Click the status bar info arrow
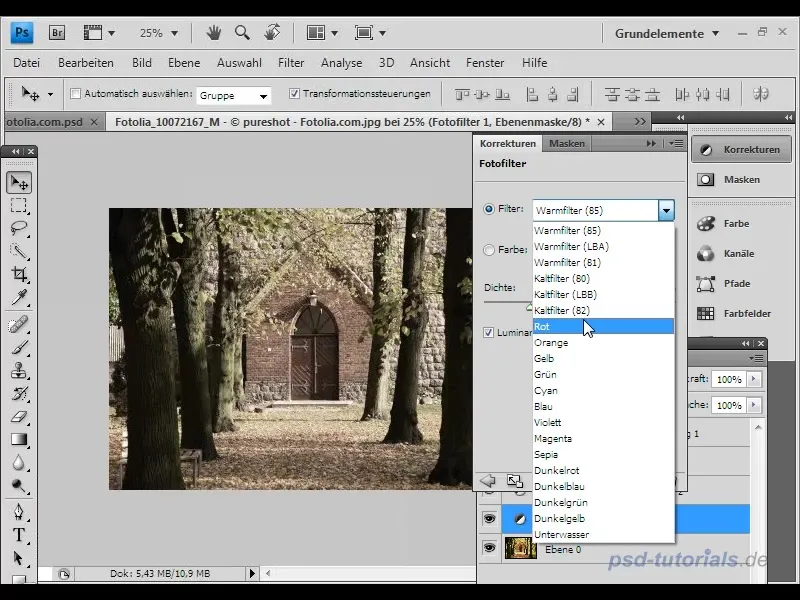This screenshot has height=600, width=800. [x=252, y=573]
